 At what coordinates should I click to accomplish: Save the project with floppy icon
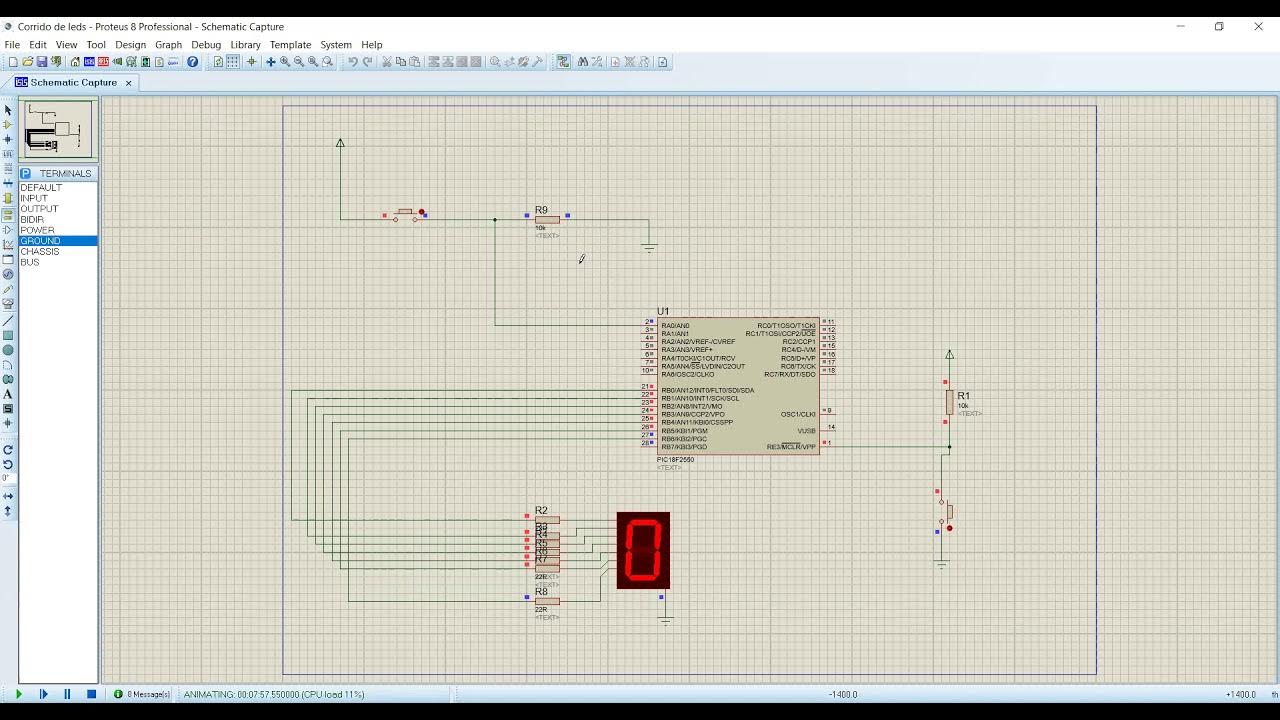pos(41,62)
